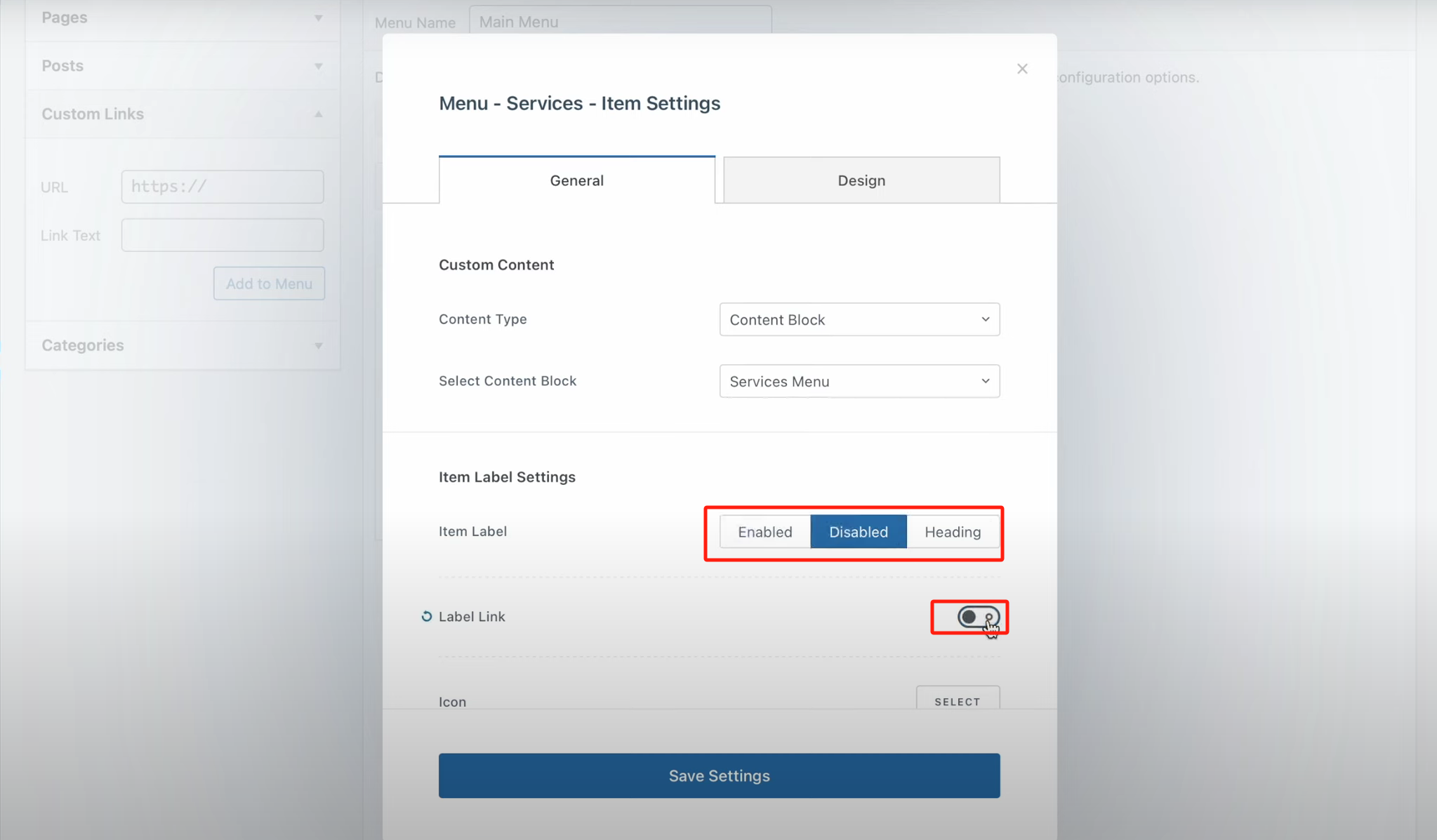1437x840 pixels.
Task: Set Item Label to Heading
Action: (952, 532)
